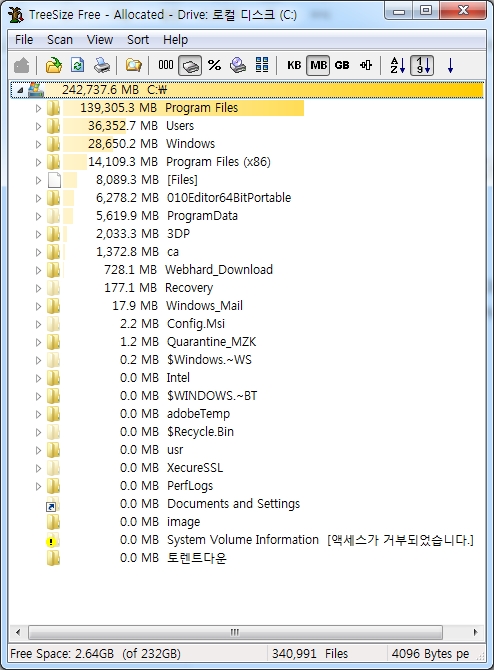Switch to percent display mode
494x670 pixels.
point(214,65)
